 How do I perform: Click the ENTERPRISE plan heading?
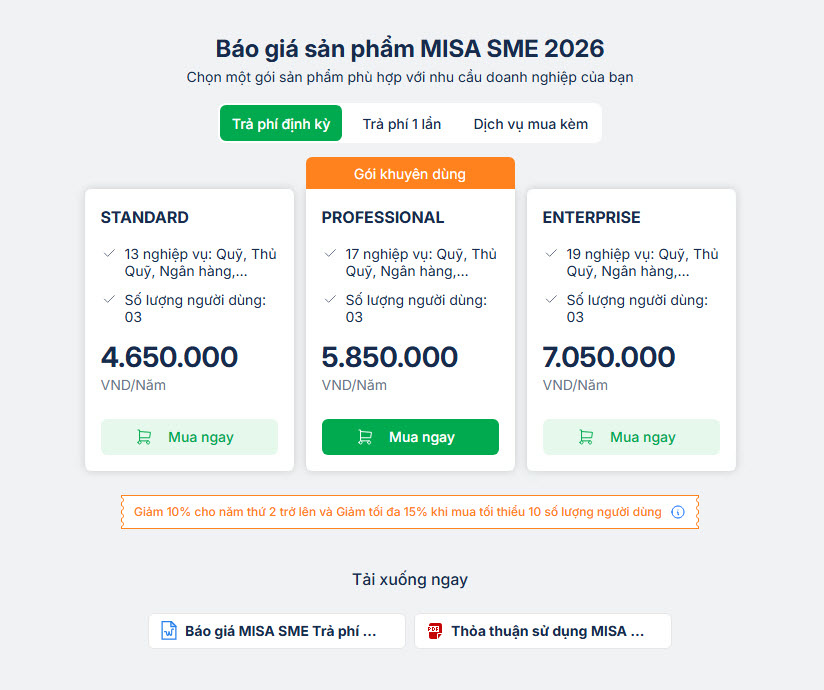click(x=591, y=217)
